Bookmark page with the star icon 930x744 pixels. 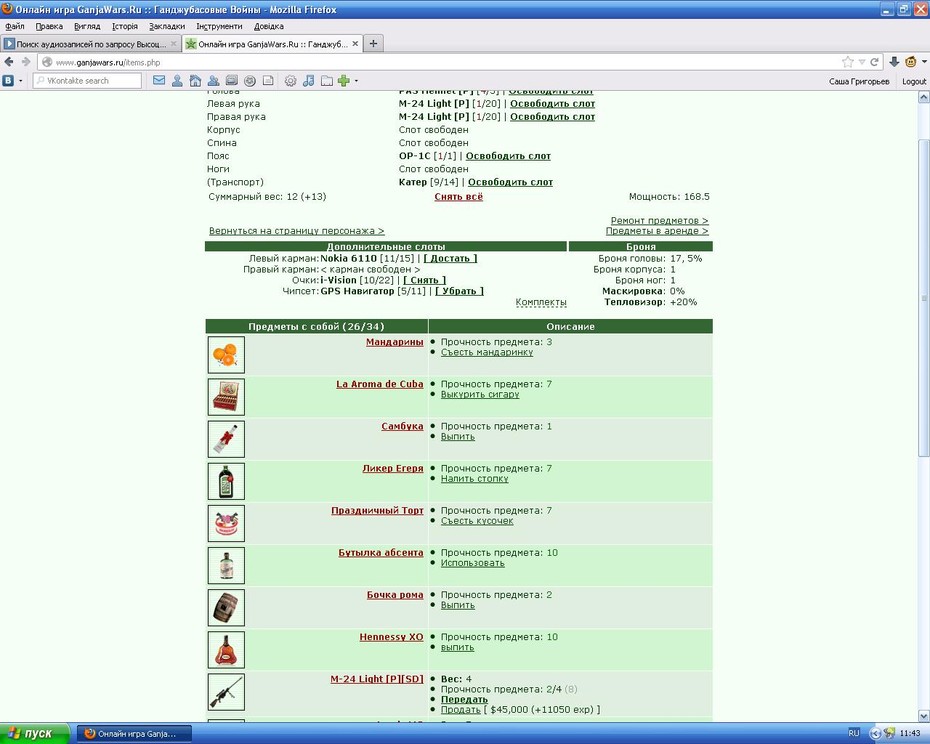tap(848, 62)
